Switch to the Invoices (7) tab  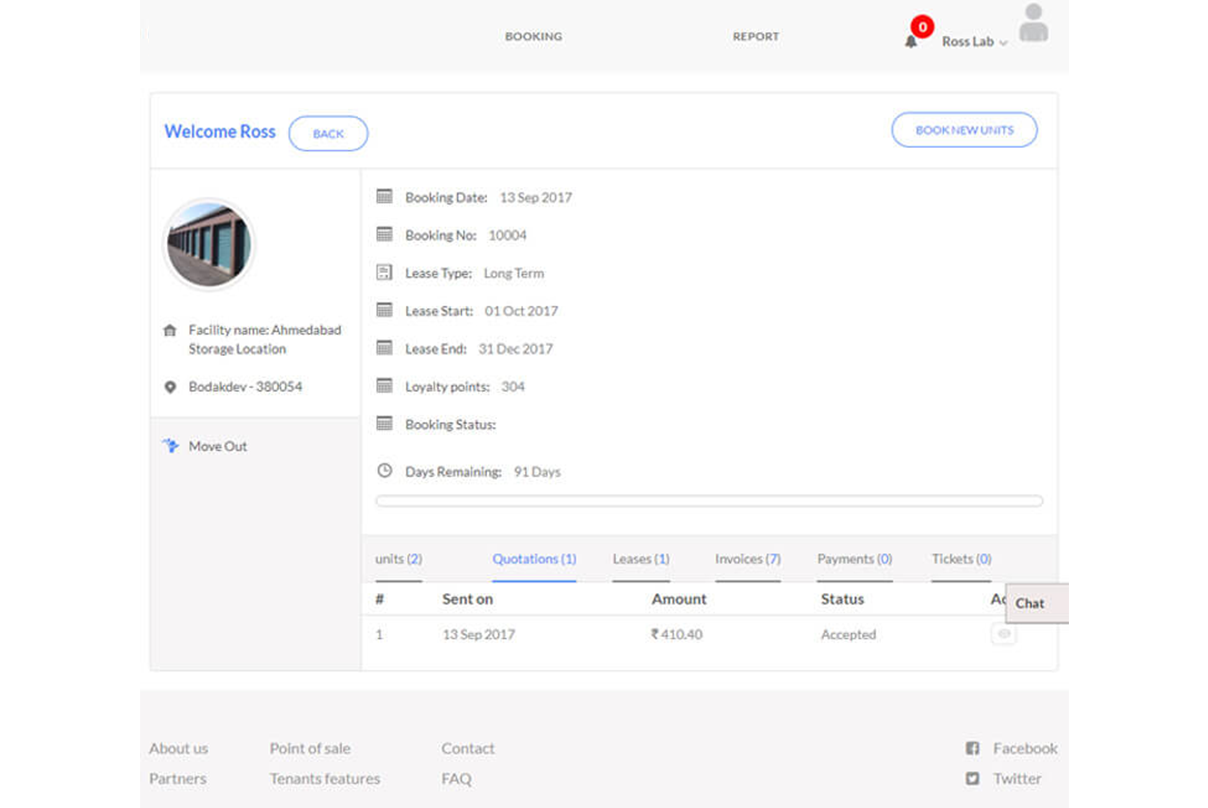pos(748,559)
